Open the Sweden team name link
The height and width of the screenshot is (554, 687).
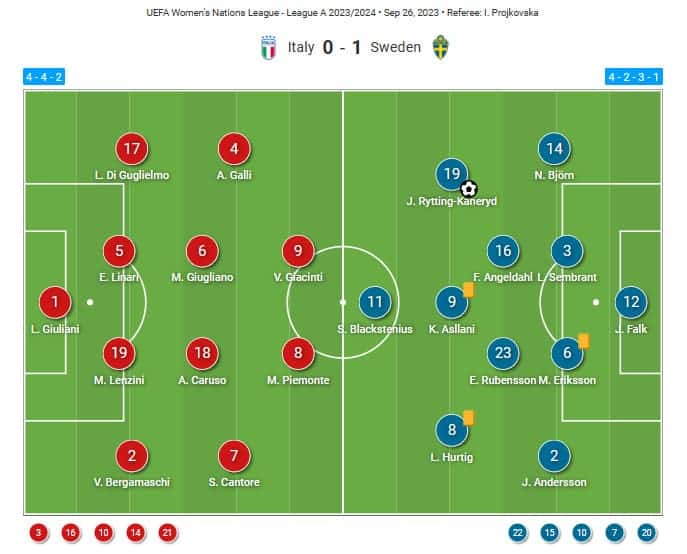point(396,47)
